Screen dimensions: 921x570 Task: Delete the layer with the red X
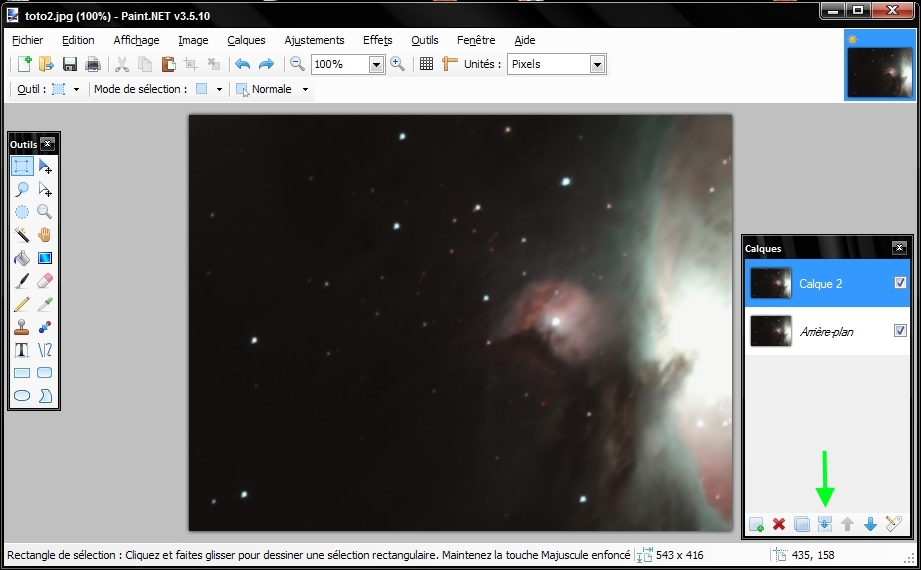pos(779,524)
